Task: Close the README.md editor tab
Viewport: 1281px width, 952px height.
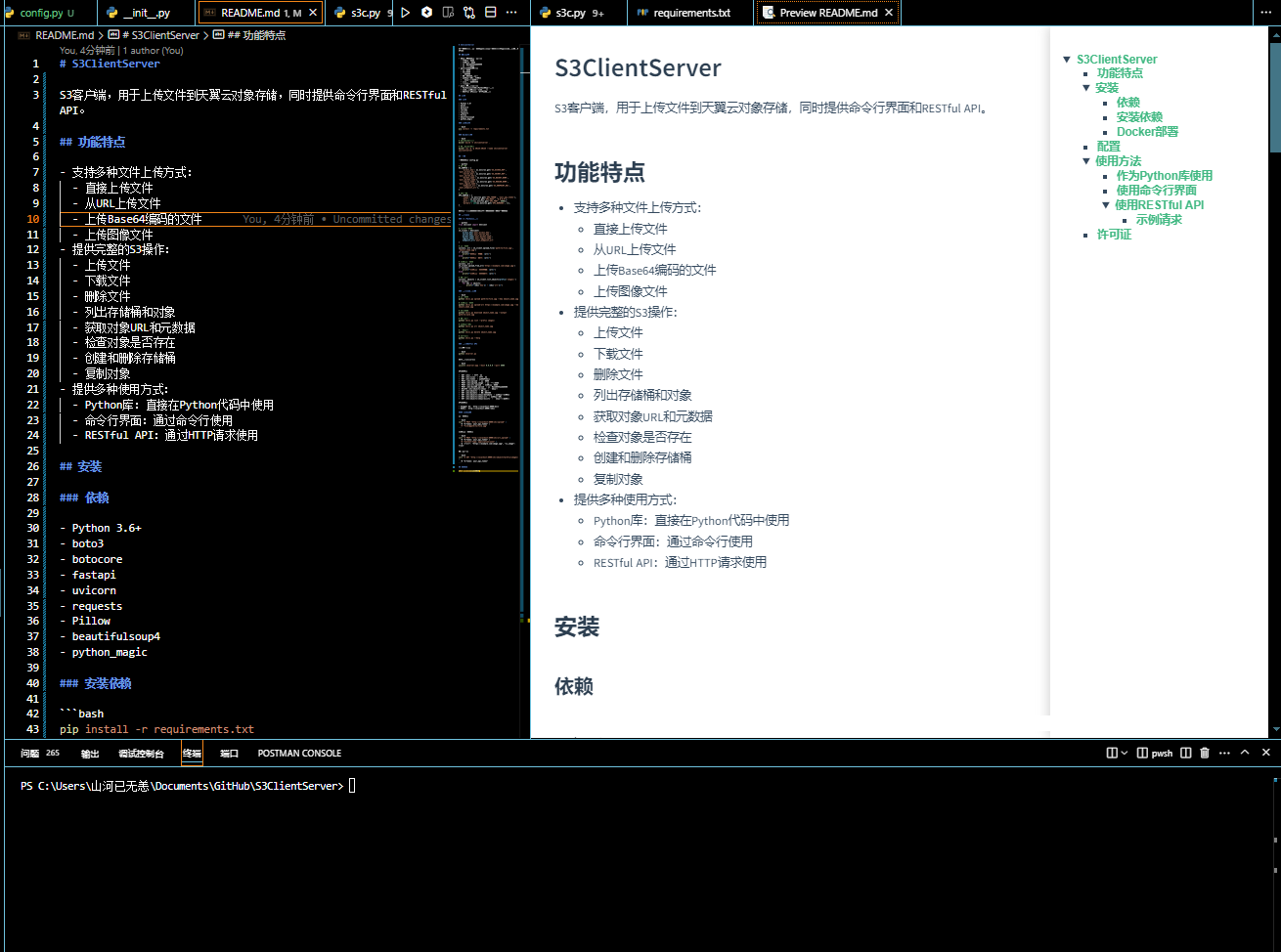Action: [313, 13]
